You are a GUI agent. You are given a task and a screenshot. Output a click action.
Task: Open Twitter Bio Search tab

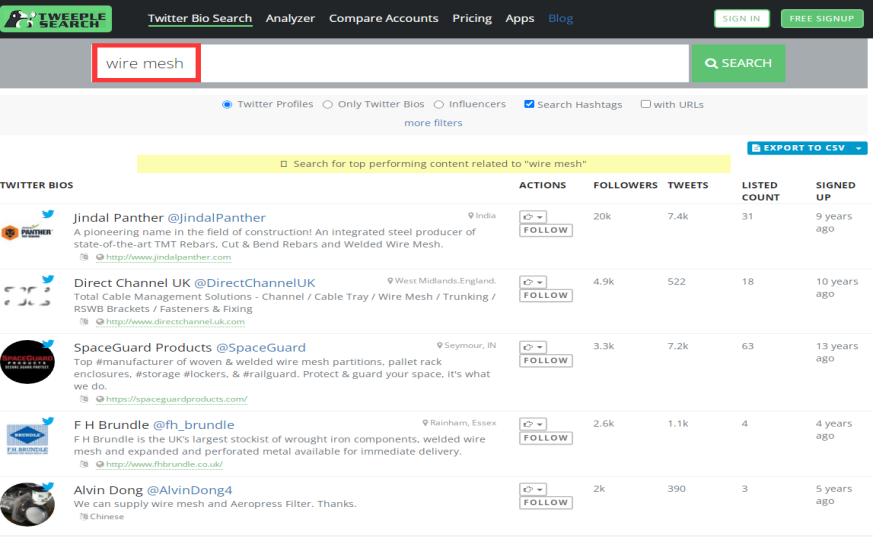[200, 18]
